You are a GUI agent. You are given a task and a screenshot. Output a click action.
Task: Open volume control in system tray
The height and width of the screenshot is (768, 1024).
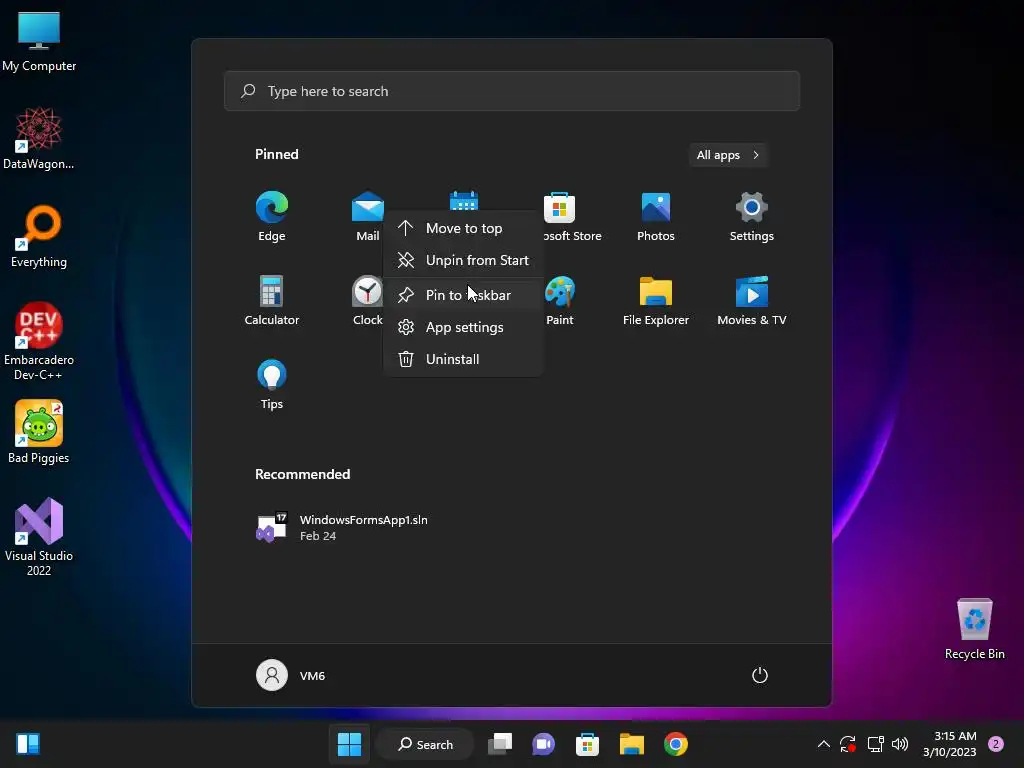pyautogui.click(x=900, y=744)
